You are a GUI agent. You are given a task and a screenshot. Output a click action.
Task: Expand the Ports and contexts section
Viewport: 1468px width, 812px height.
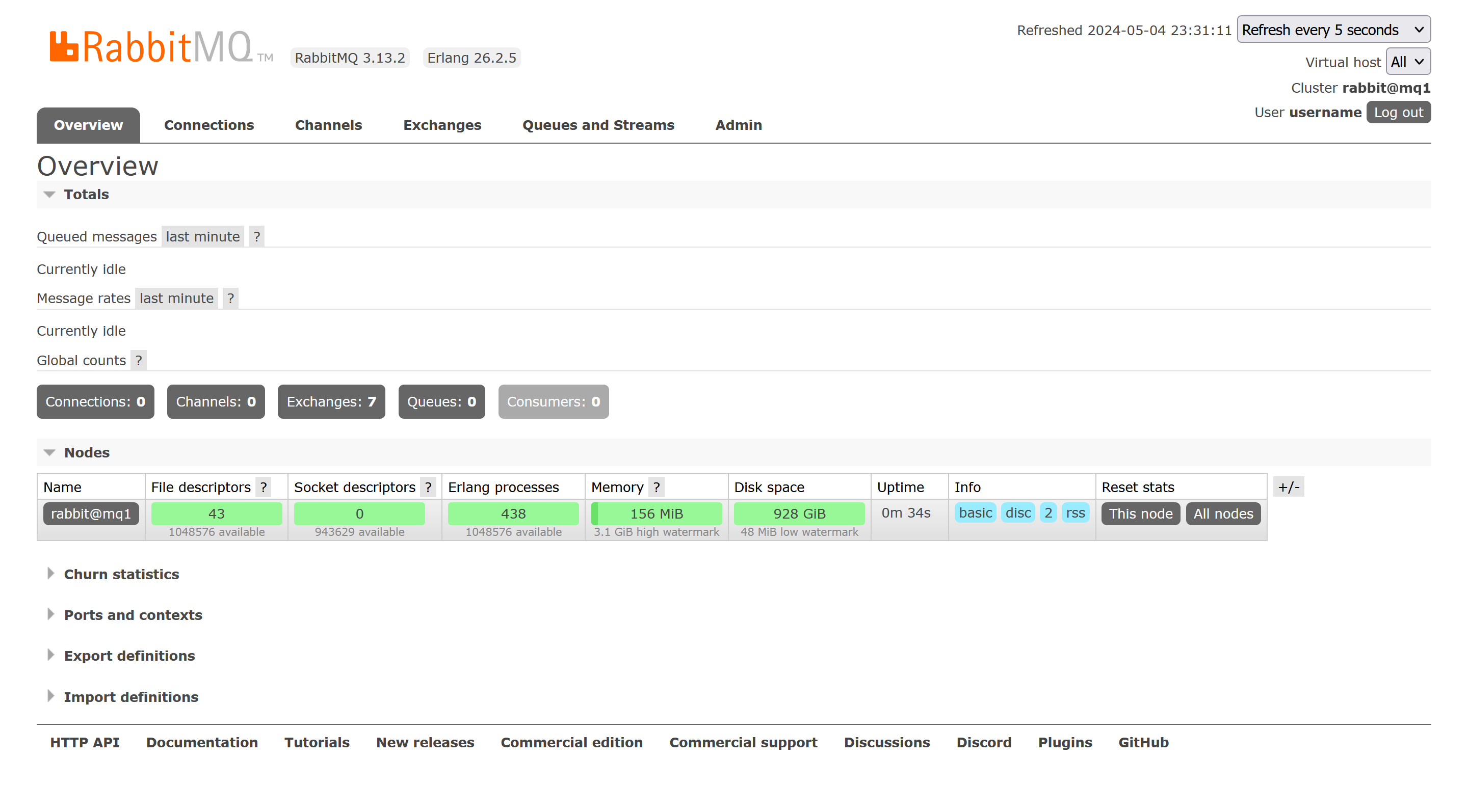point(133,614)
